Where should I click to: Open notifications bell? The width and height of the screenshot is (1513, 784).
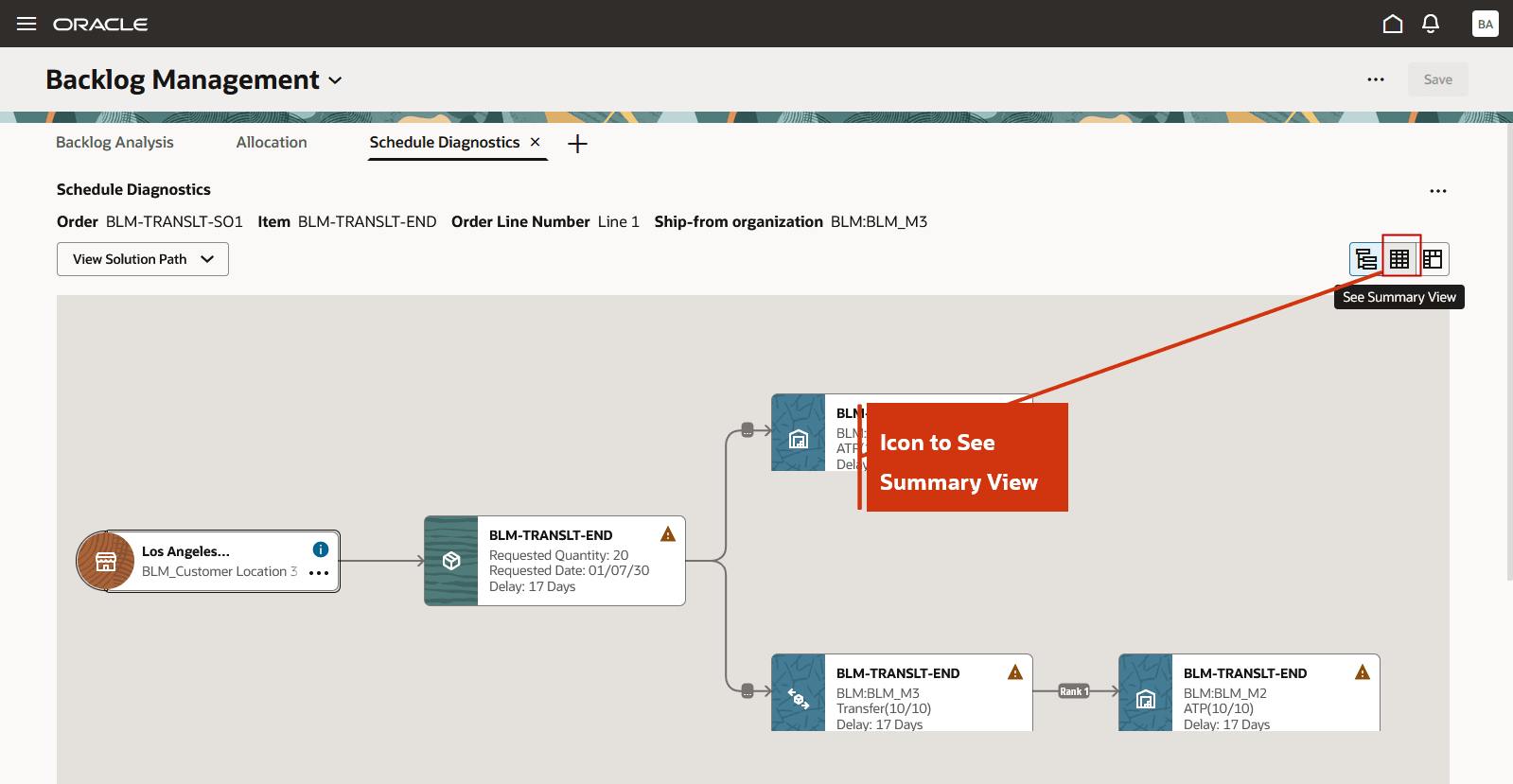pos(1431,24)
